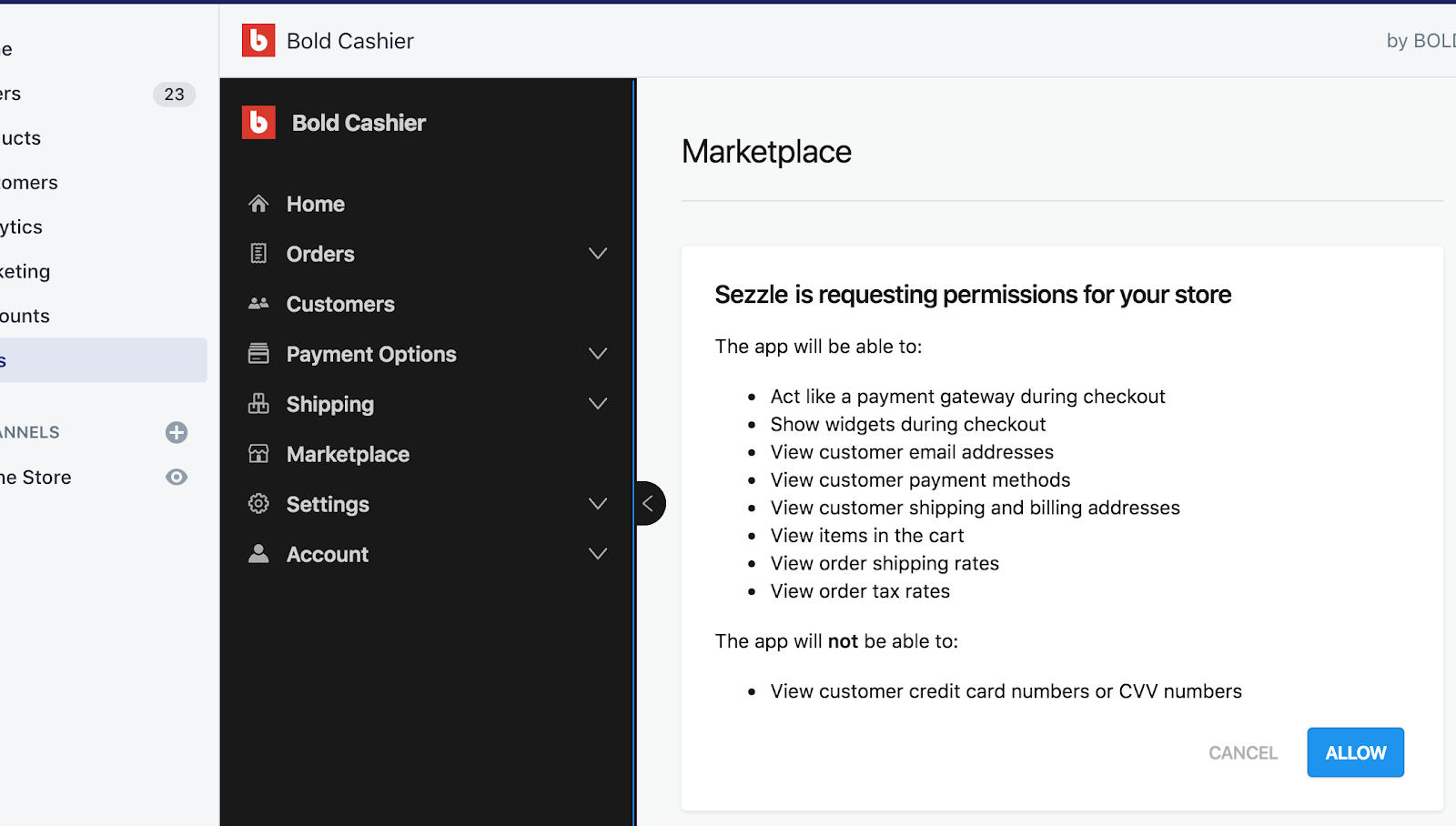Expand the Orders submenu chevron

point(598,254)
